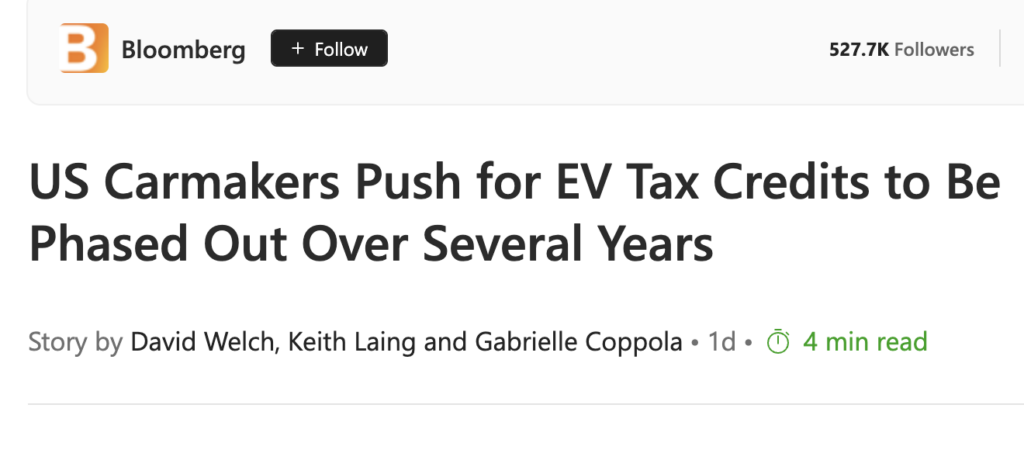This screenshot has width=1024, height=453.
Task: Click the 527.7K follower count
Action: coord(859,50)
